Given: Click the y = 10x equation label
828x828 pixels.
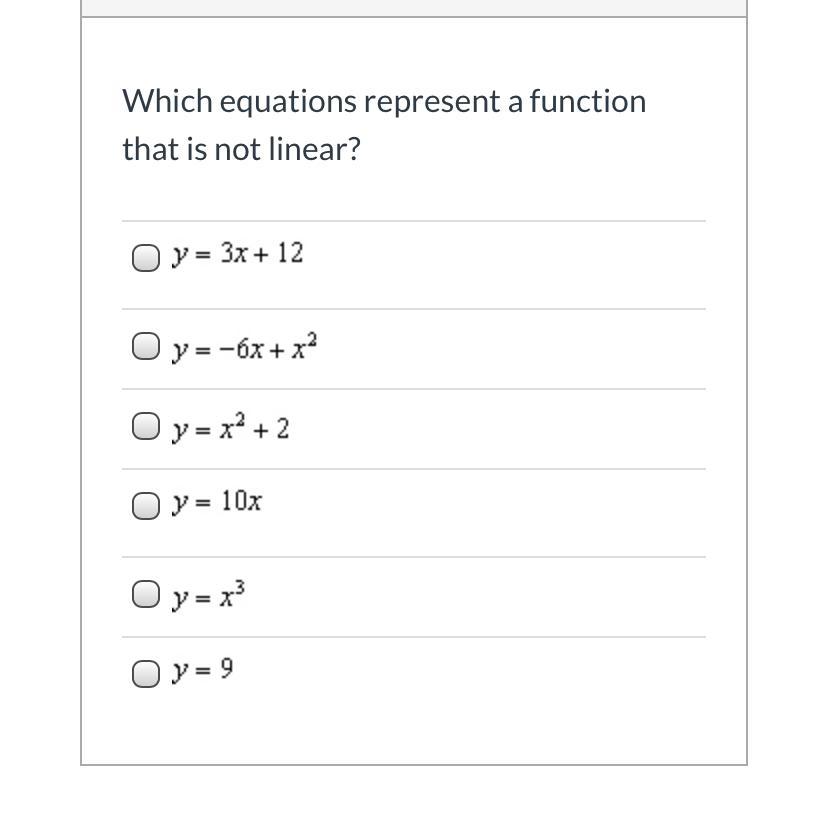Looking at the screenshot, I should (217, 502).
